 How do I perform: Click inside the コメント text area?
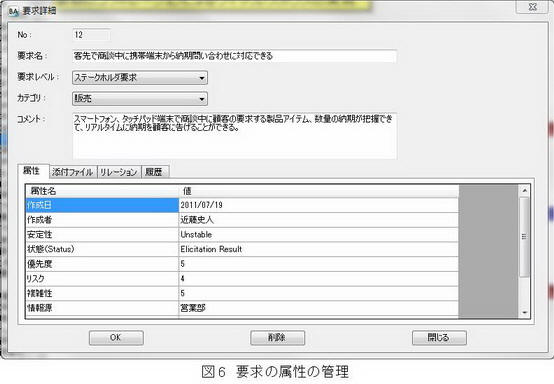pos(235,136)
